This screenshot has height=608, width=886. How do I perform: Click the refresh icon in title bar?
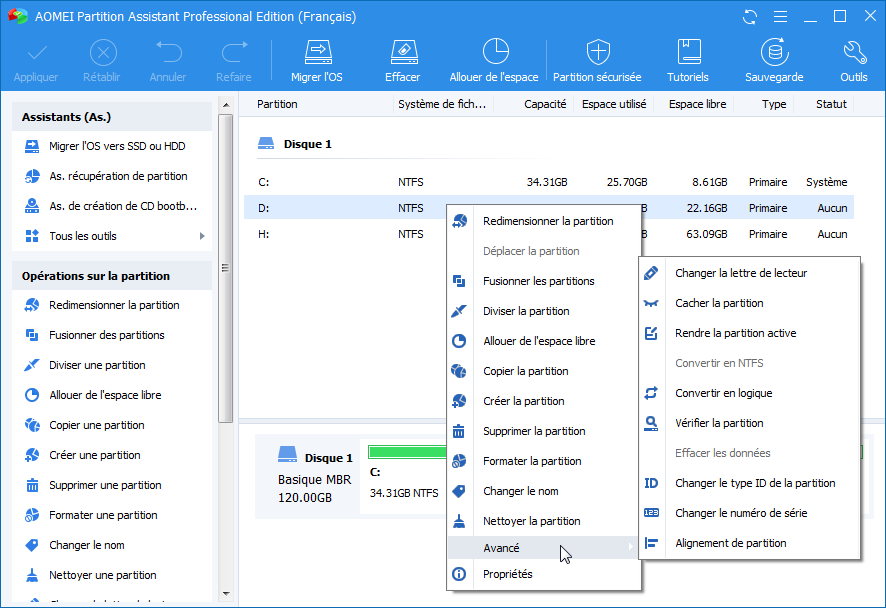[751, 17]
